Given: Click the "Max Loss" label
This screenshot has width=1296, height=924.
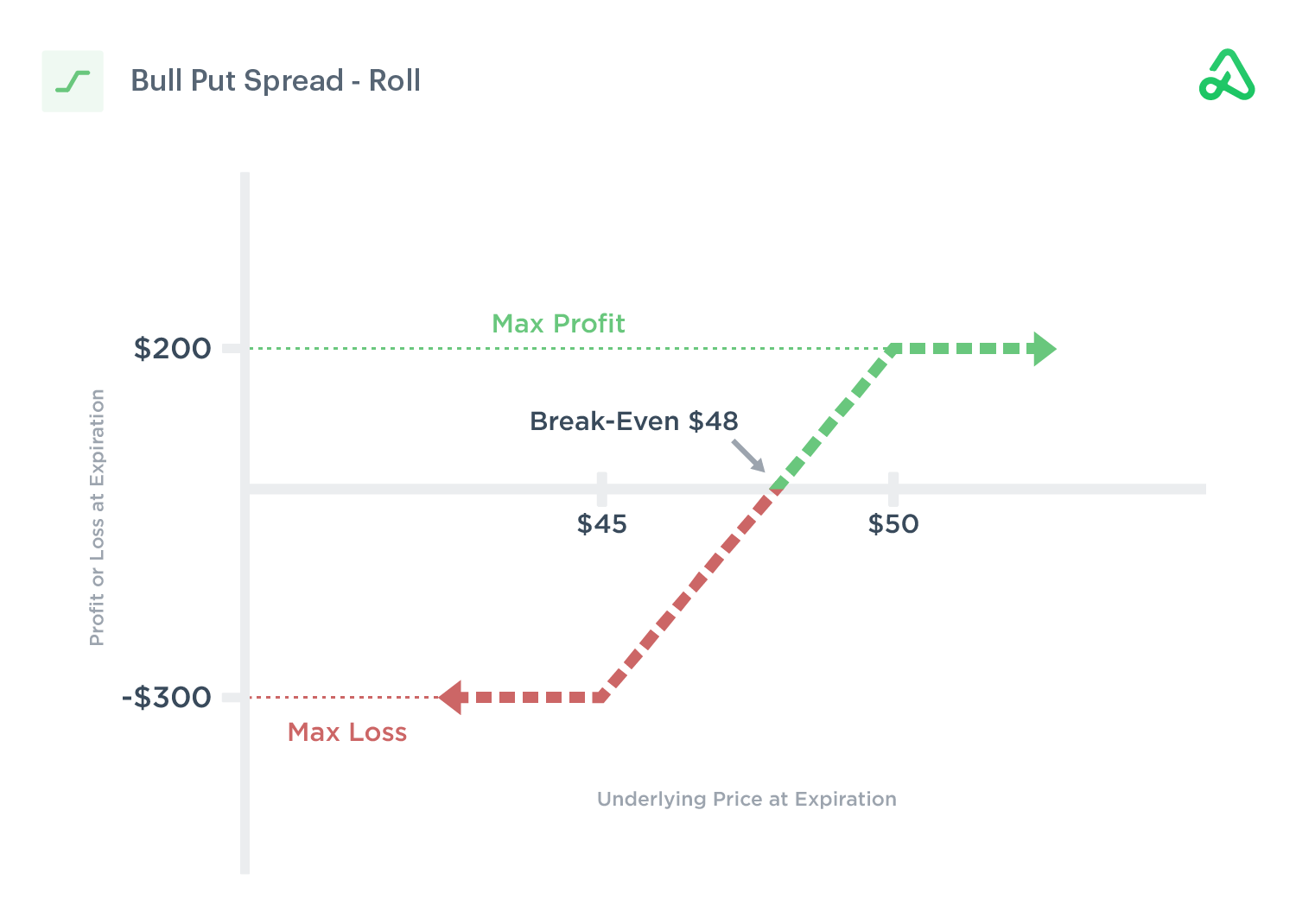Looking at the screenshot, I should [346, 732].
